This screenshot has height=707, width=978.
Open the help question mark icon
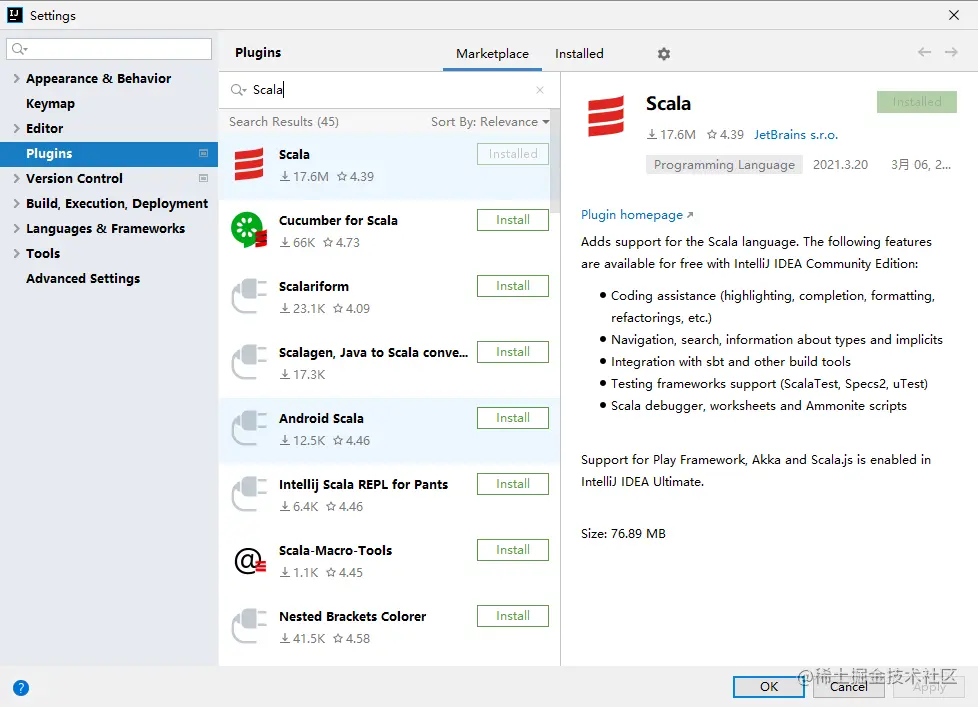[21, 688]
